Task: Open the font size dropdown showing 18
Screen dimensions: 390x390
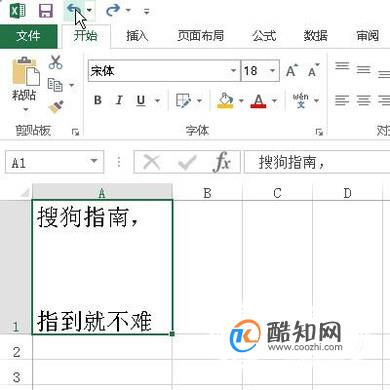Action: tap(272, 70)
